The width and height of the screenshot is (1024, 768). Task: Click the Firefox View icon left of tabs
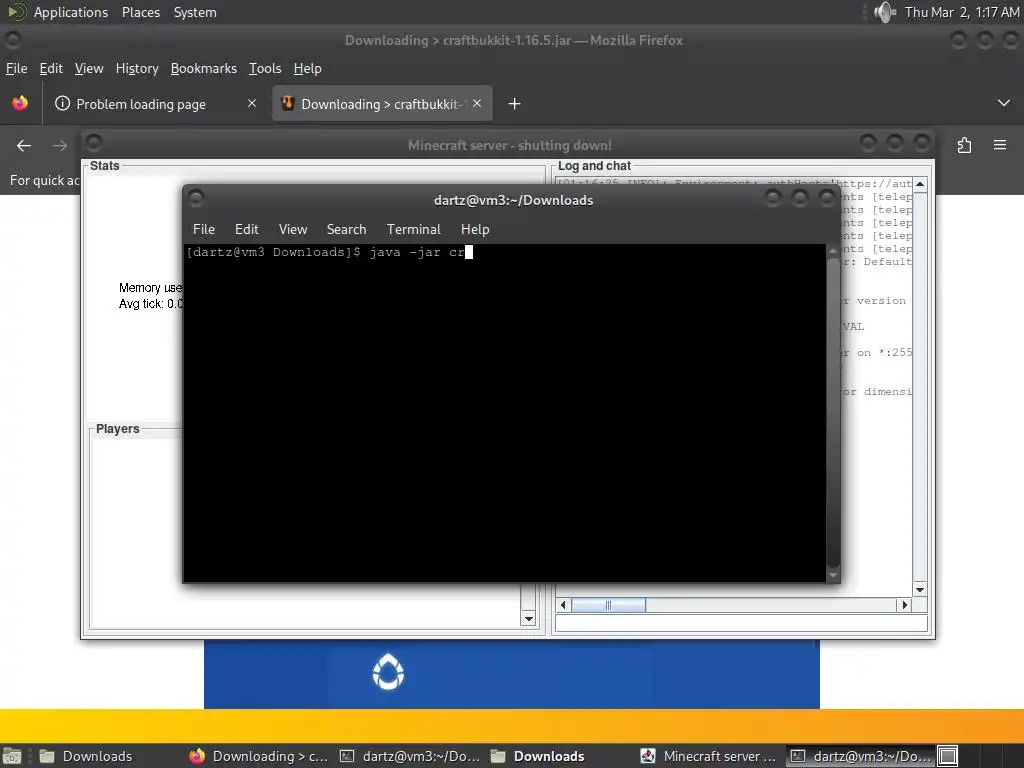(x=20, y=103)
